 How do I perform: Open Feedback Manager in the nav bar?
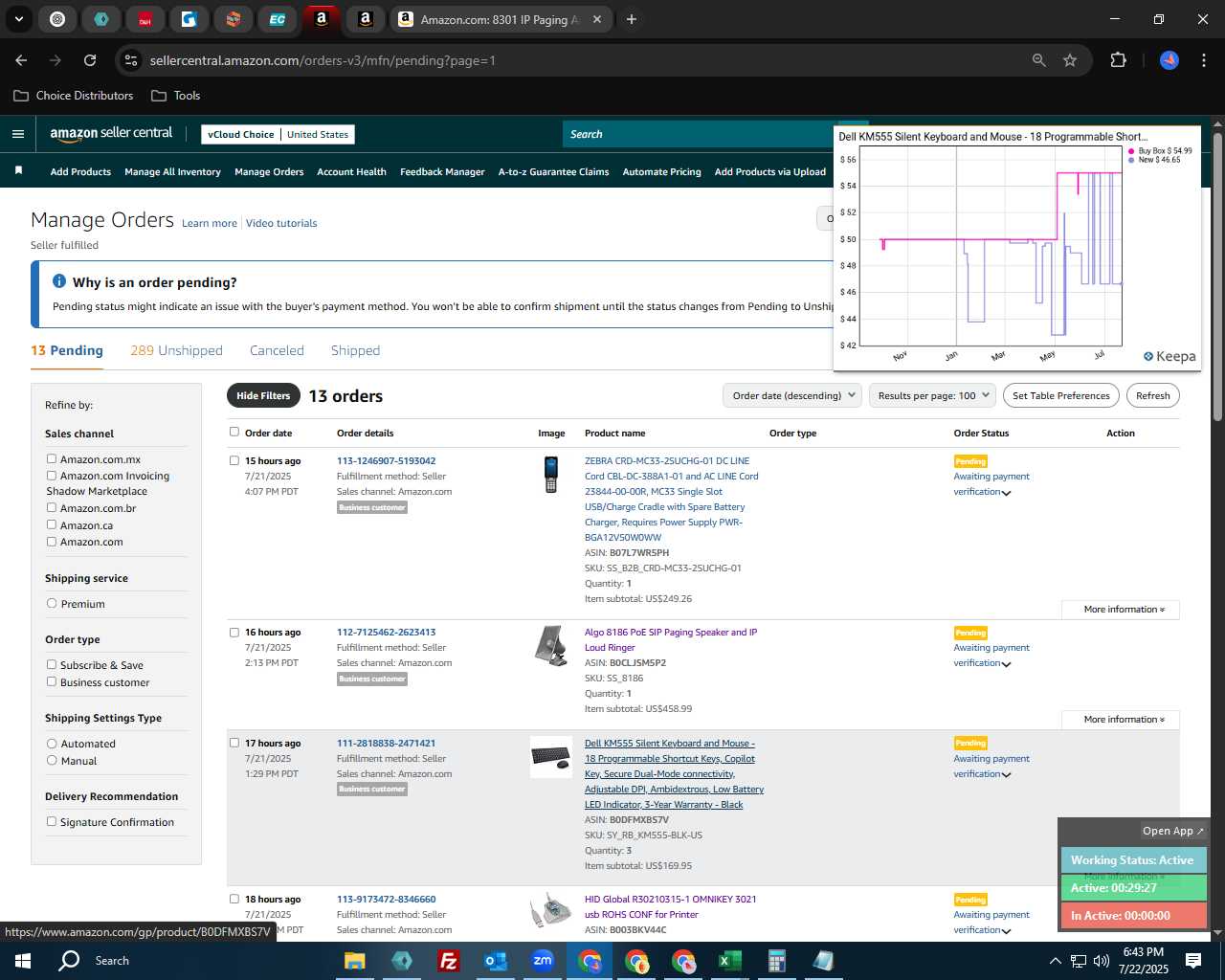click(442, 171)
